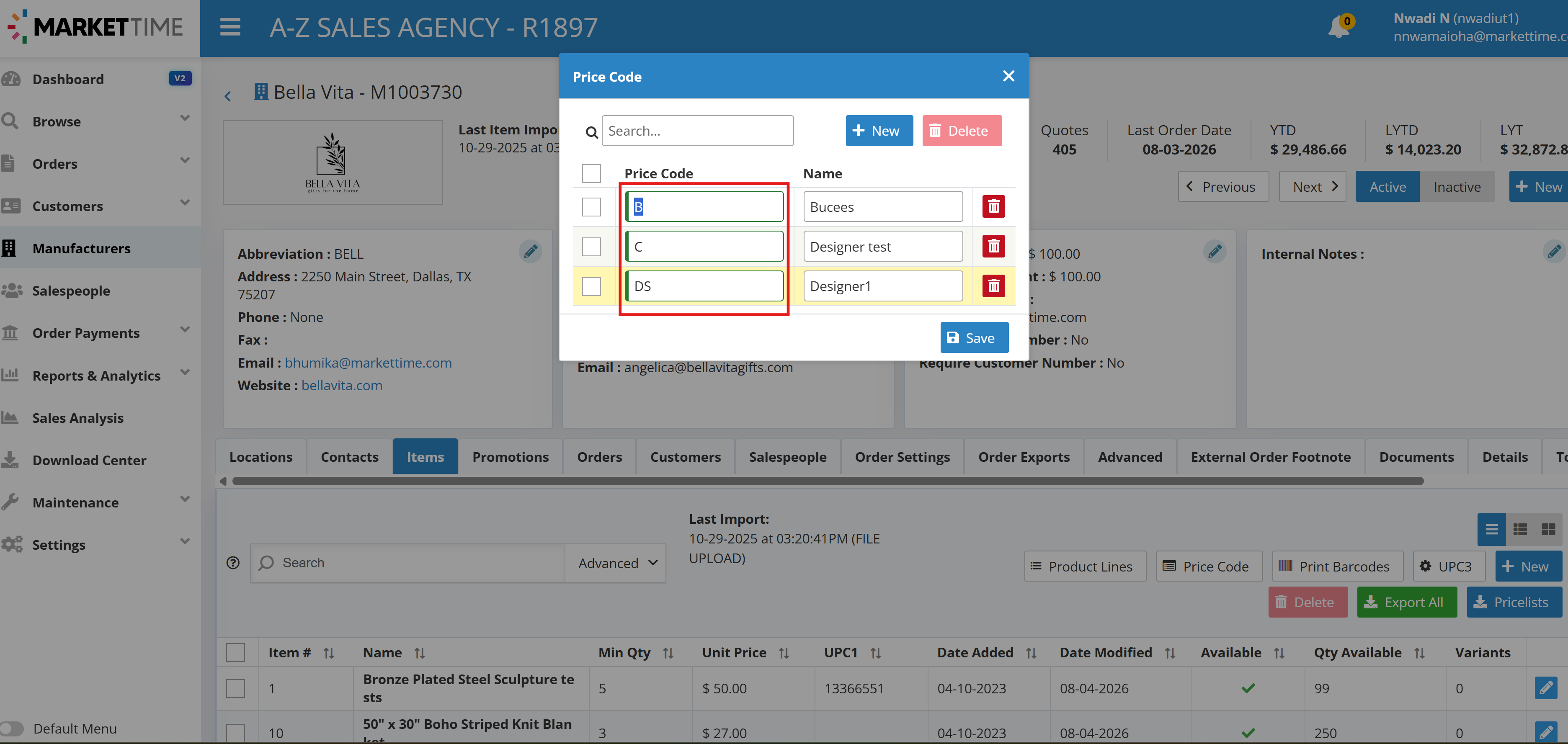The height and width of the screenshot is (744, 1568).
Task: Focus the Price Code search field
Action: tap(698, 131)
